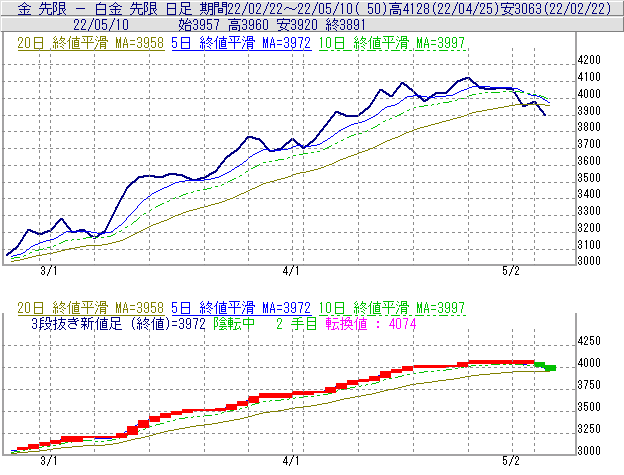This screenshot has width=624, height=475.
Task: Click the 5/2 date label under the top chart
Action: pos(511,271)
